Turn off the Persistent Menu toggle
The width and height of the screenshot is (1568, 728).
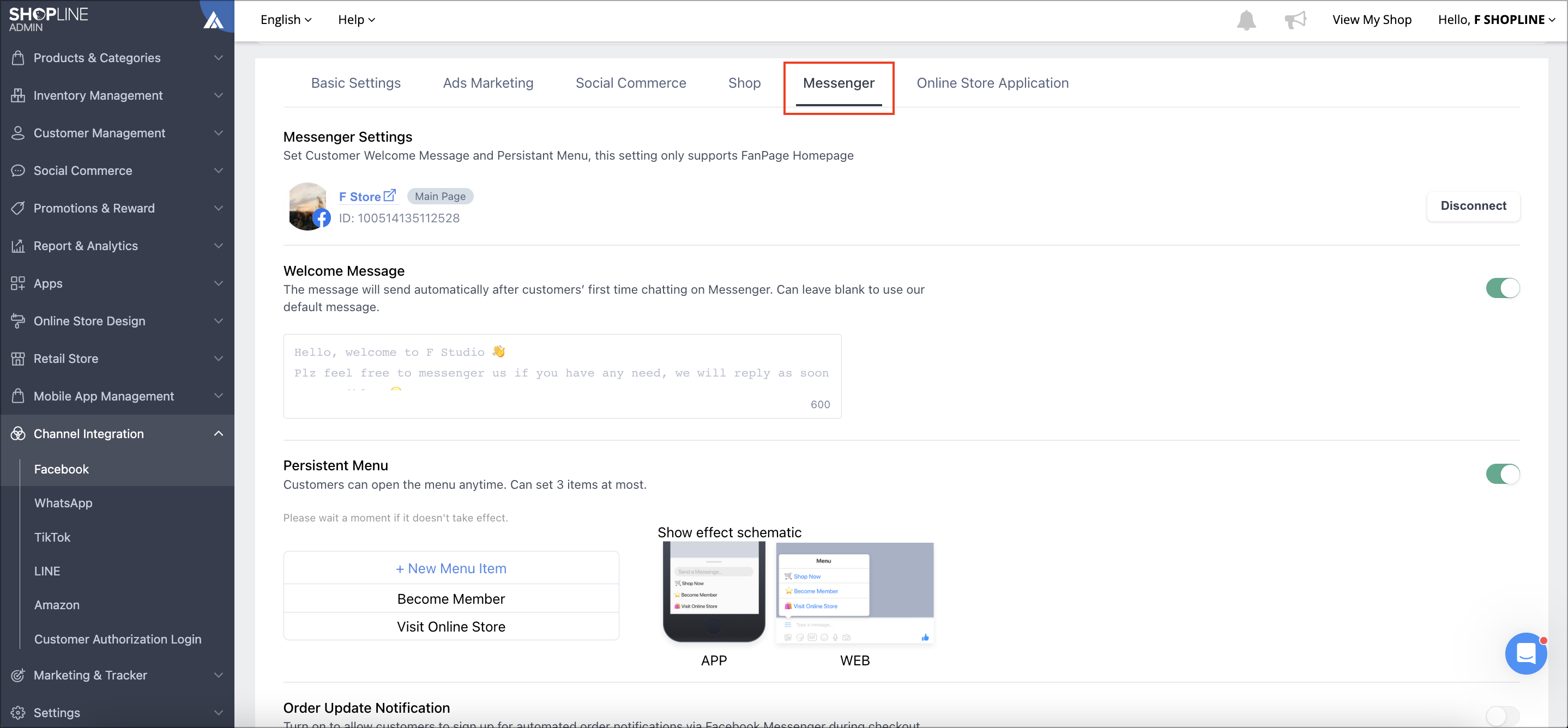1502,475
